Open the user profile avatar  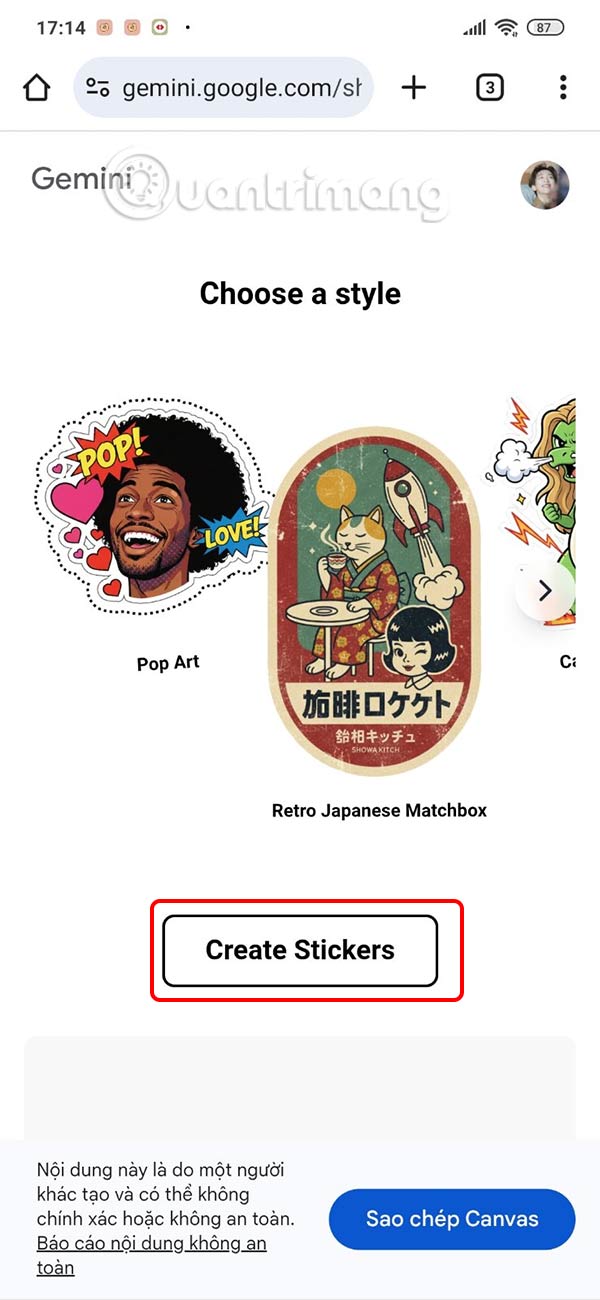tap(545, 185)
